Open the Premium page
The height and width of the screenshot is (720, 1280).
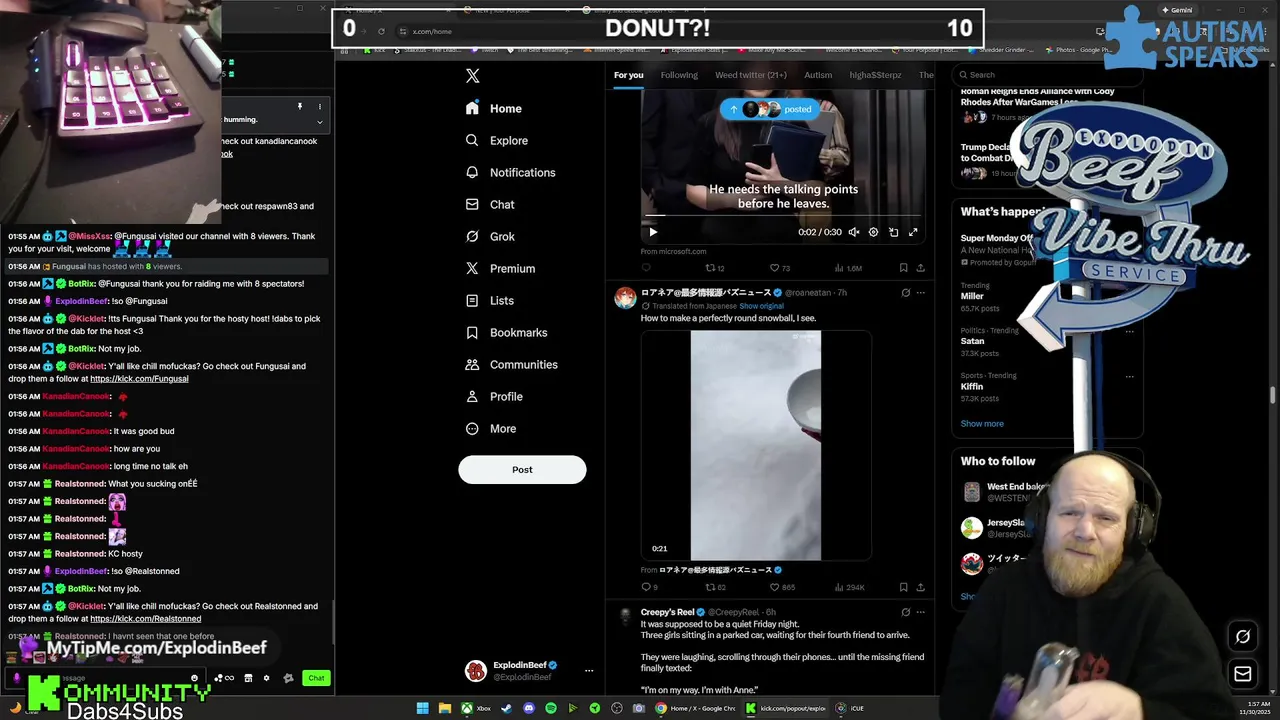500,268
